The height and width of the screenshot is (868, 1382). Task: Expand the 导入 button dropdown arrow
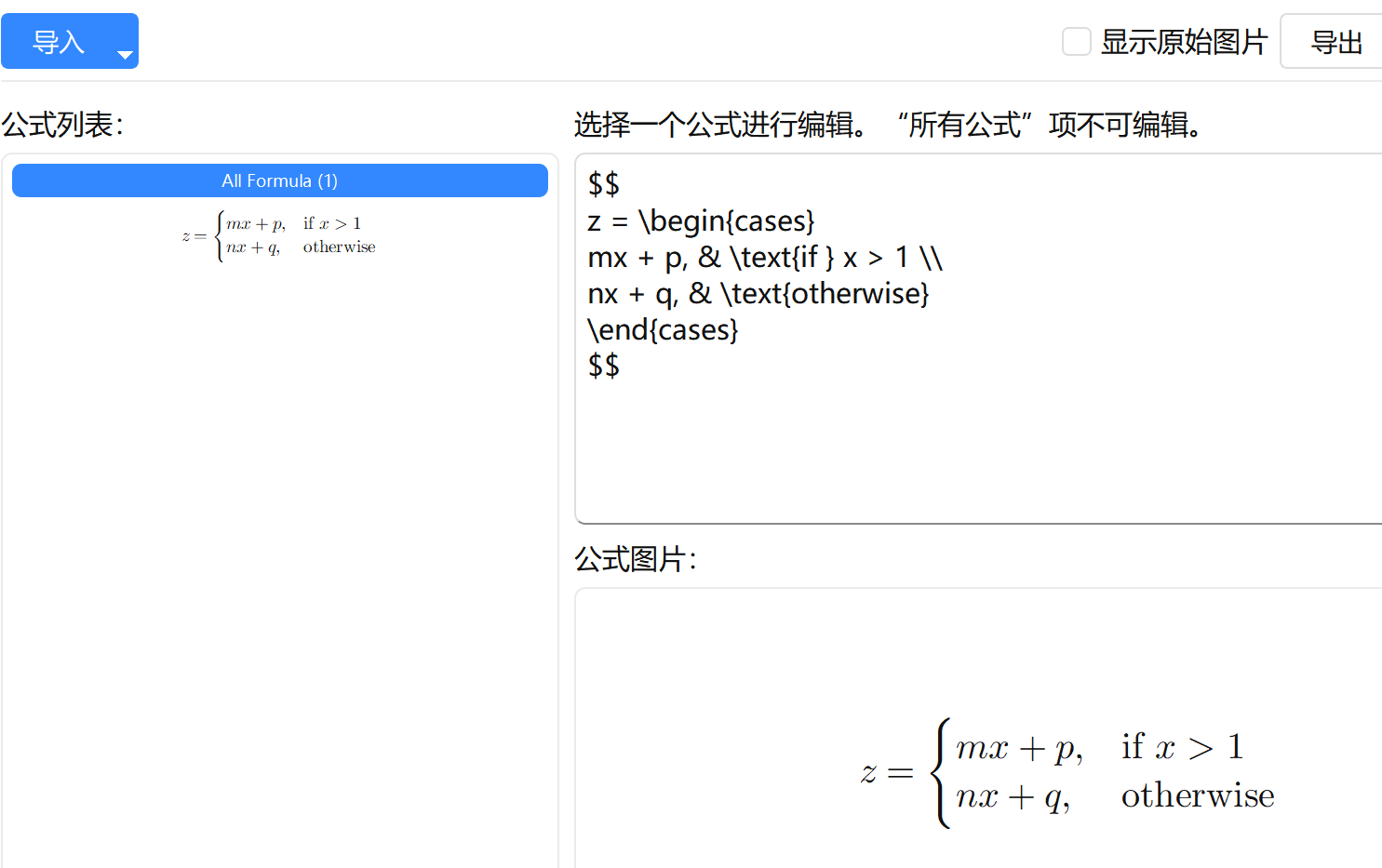tap(125, 55)
